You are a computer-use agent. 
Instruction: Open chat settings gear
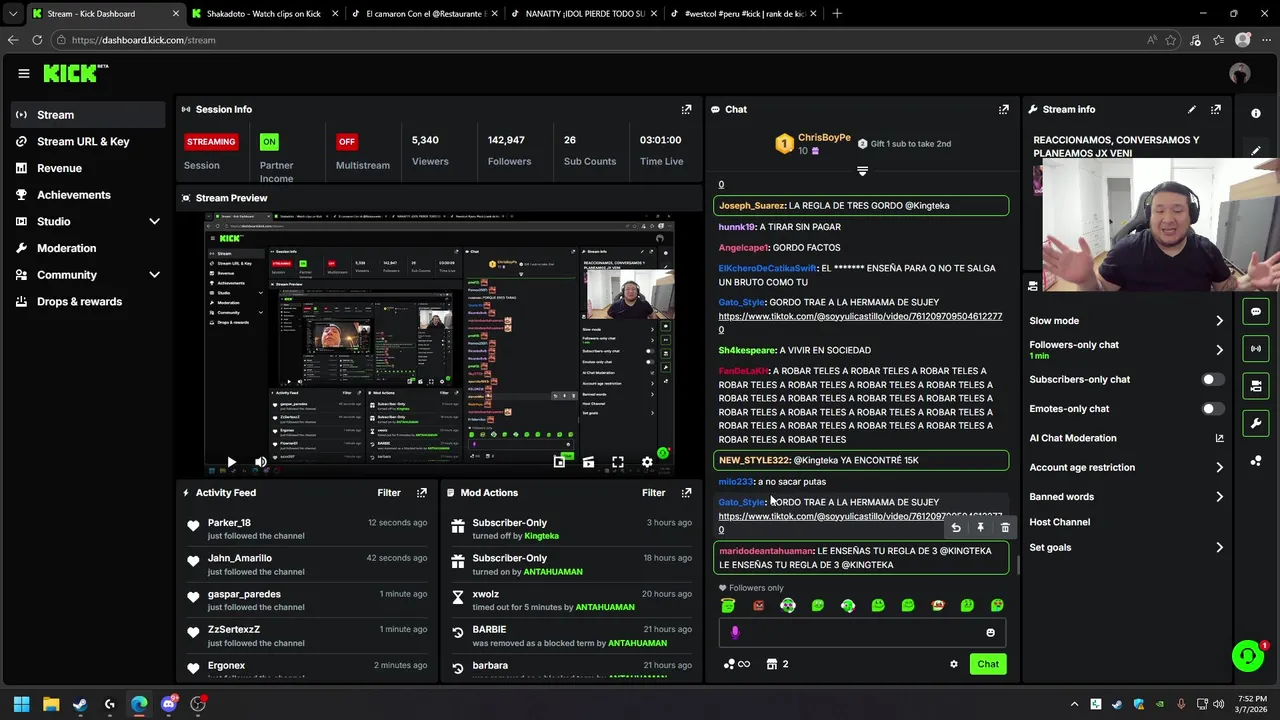(953, 664)
